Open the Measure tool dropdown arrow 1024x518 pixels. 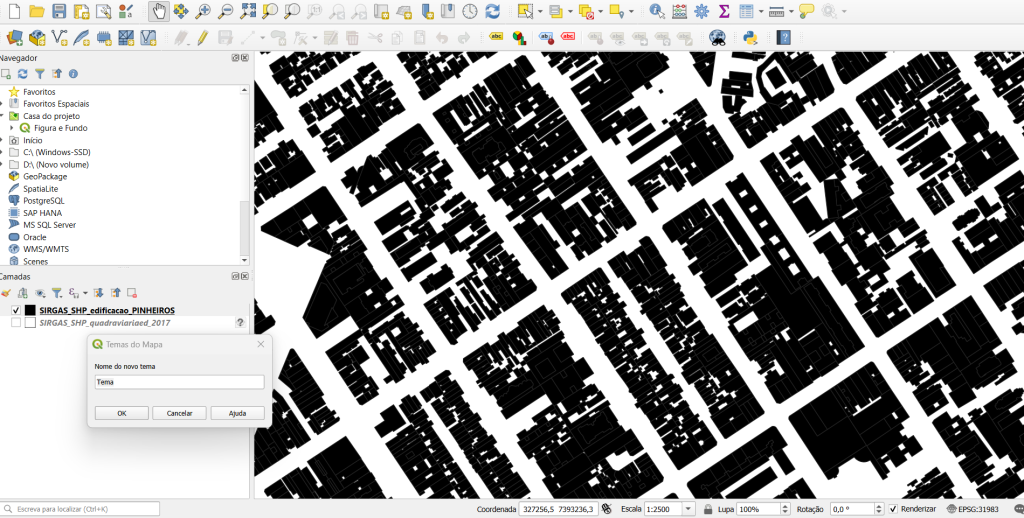point(792,11)
